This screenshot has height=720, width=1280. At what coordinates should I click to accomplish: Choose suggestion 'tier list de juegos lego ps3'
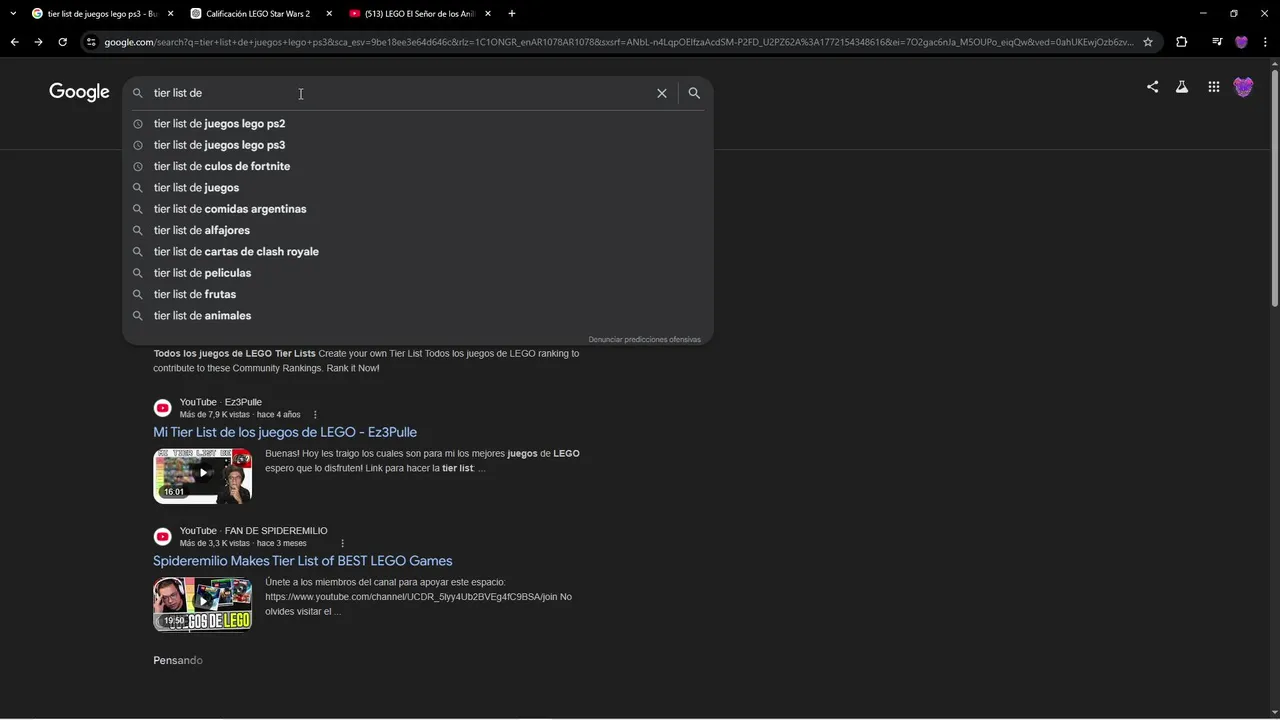(x=418, y=145)
